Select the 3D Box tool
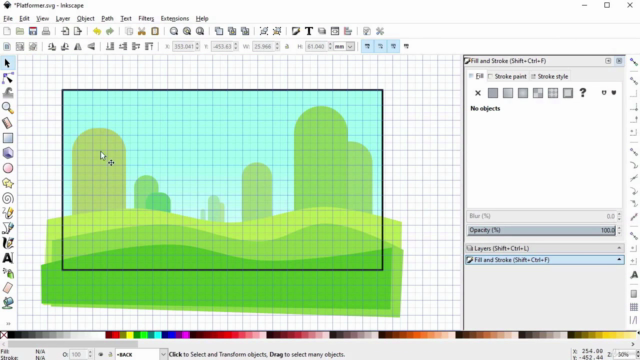Screen dimensions: 640x360 7,153
